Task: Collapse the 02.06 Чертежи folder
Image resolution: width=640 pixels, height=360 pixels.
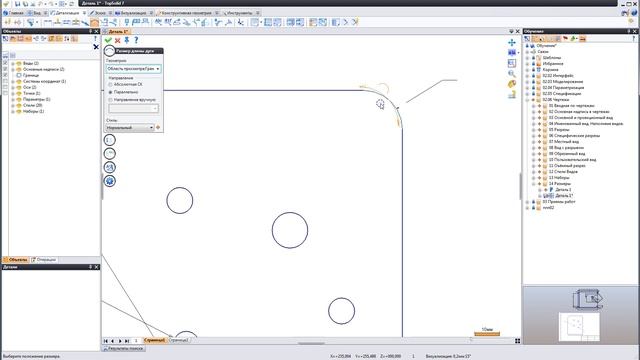Action: (527, 100)
